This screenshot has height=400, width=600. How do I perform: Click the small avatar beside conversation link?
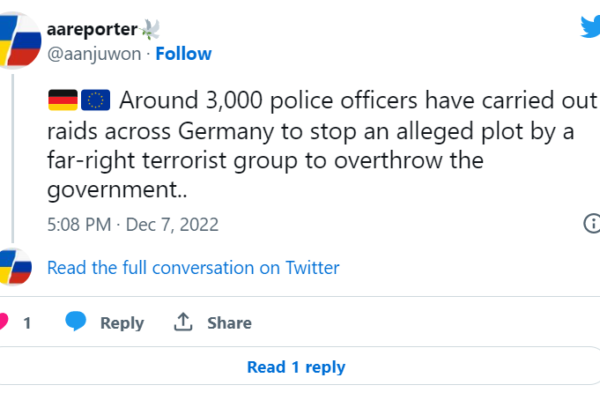[x=15, y=267]
